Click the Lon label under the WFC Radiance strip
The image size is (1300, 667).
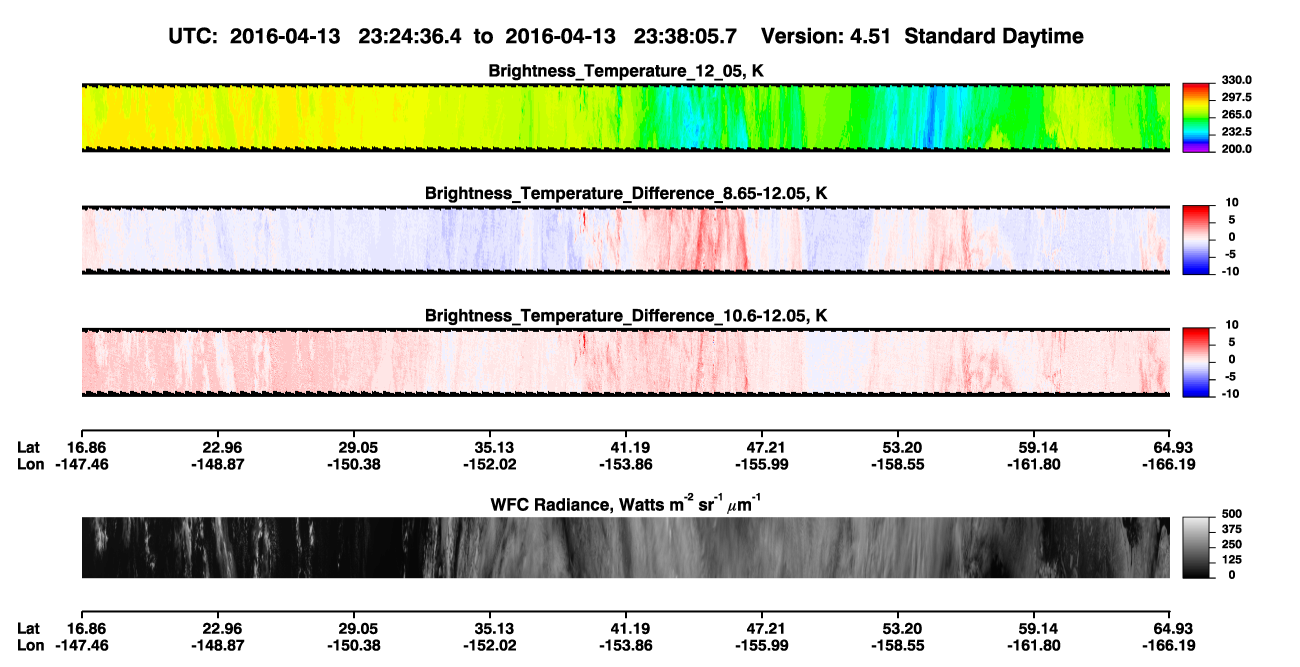coord(30,645)
